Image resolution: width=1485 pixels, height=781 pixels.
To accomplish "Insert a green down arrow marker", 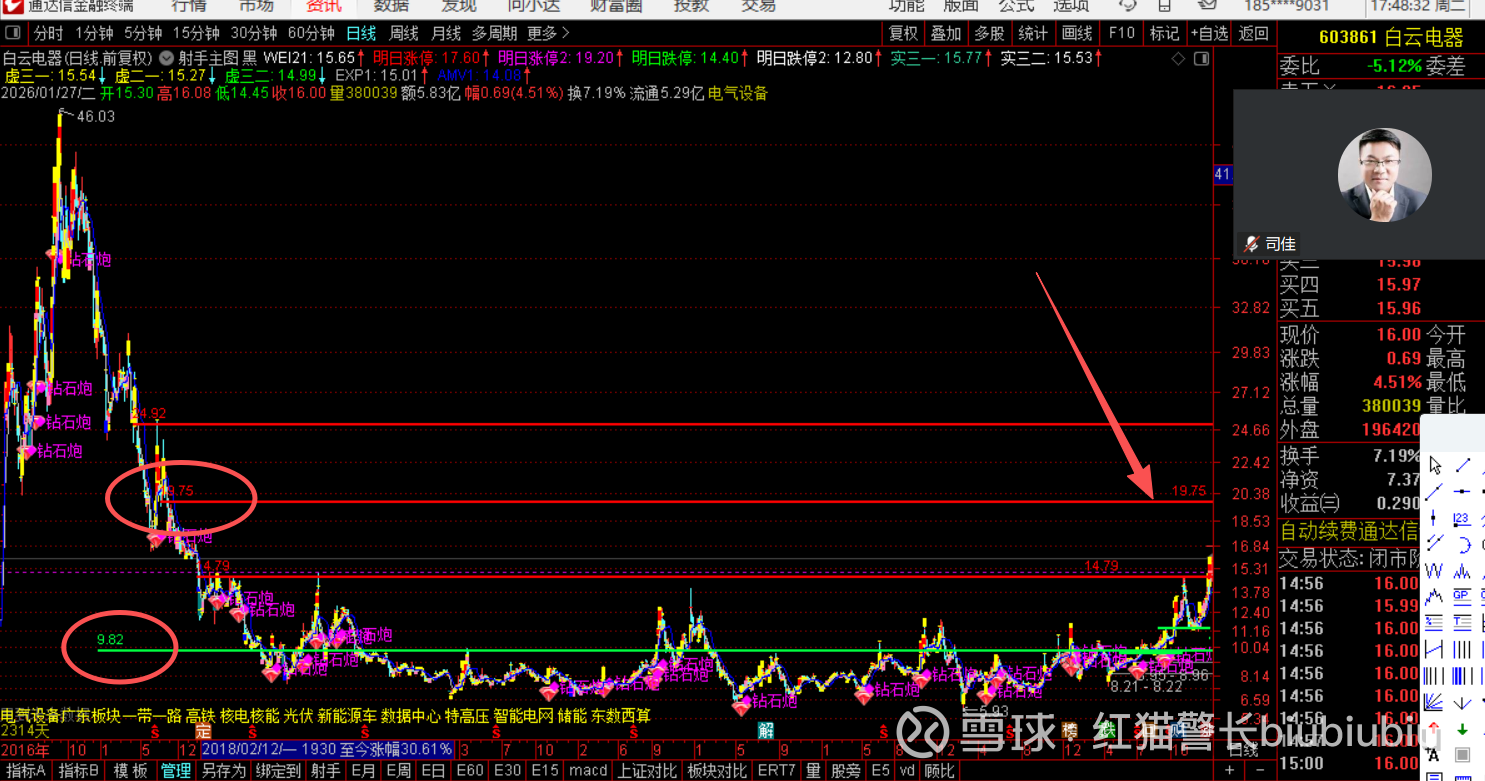I will (1462, 727).
